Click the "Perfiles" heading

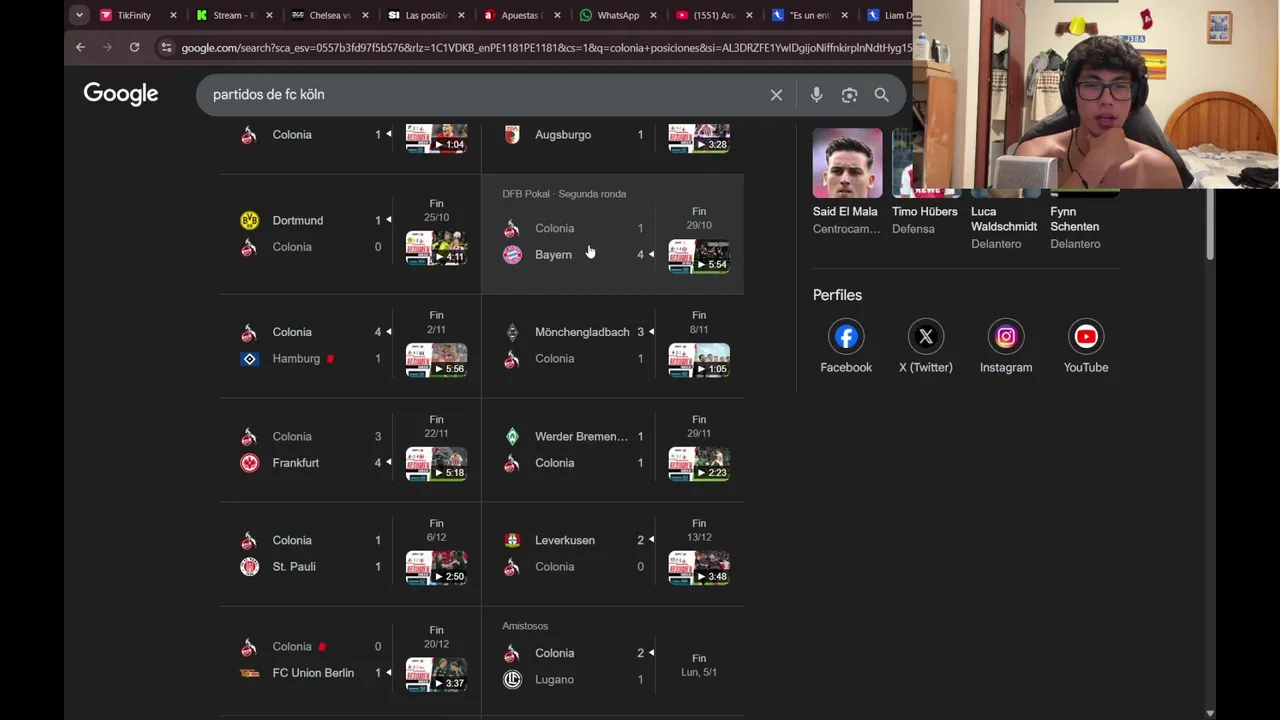(837, 295)
